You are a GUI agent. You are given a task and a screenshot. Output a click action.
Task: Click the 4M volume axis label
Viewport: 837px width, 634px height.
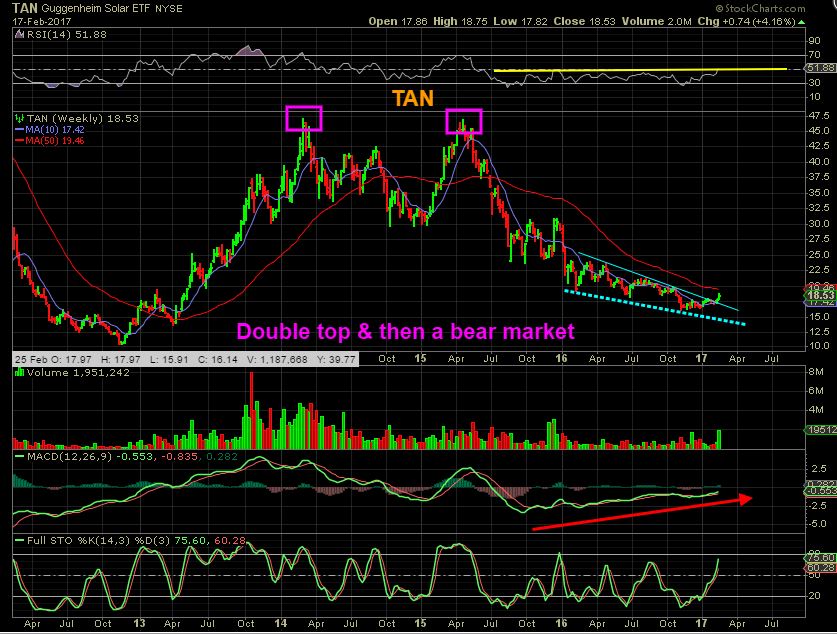click(x=816, y=410)
